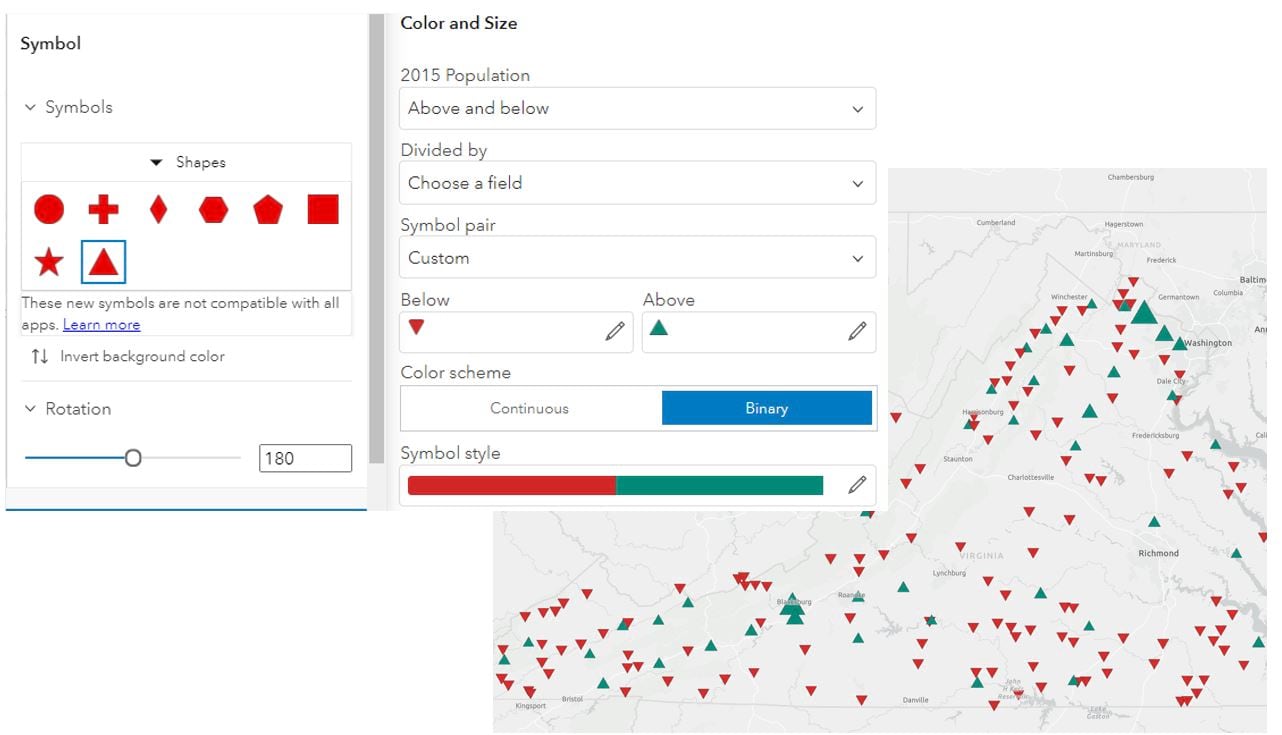
Task: Edit the Below symbol with pencil icon
Action: click(x=615, y=332)
